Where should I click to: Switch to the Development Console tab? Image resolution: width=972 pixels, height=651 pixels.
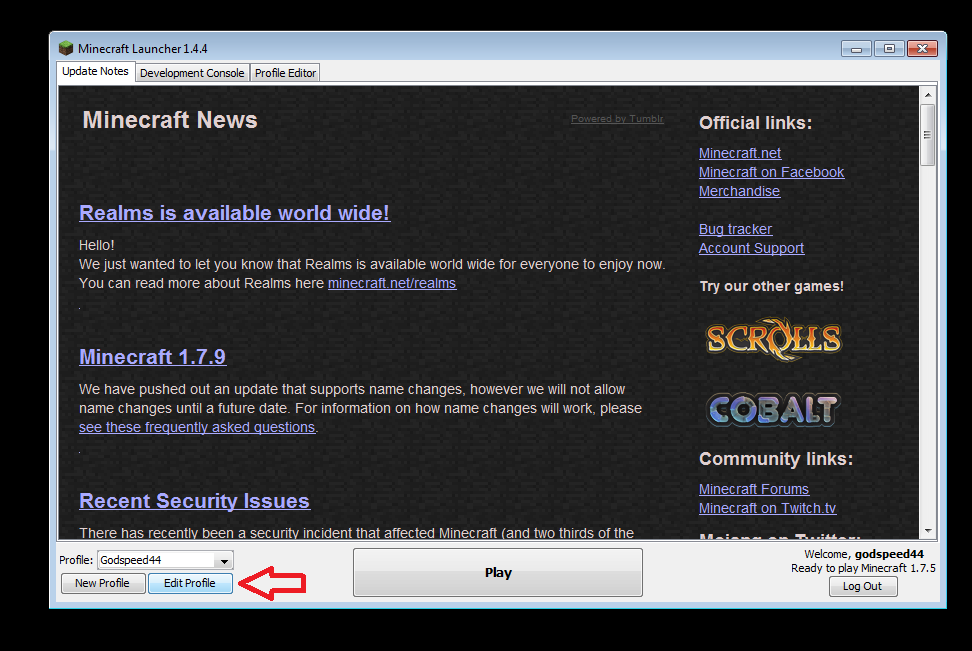coord(192,73)
